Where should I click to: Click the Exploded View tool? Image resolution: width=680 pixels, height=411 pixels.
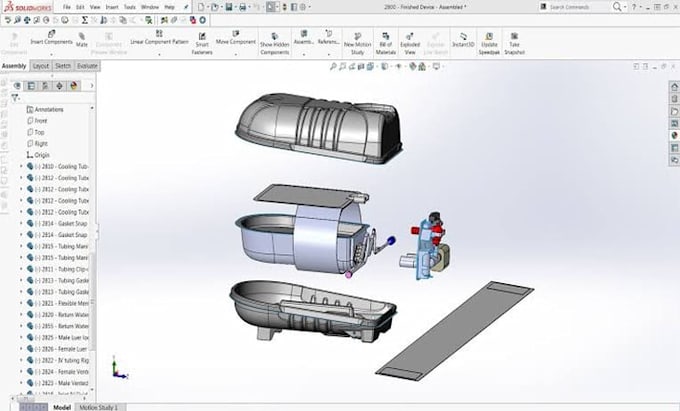pyautogui.click(x=410, y=44)
